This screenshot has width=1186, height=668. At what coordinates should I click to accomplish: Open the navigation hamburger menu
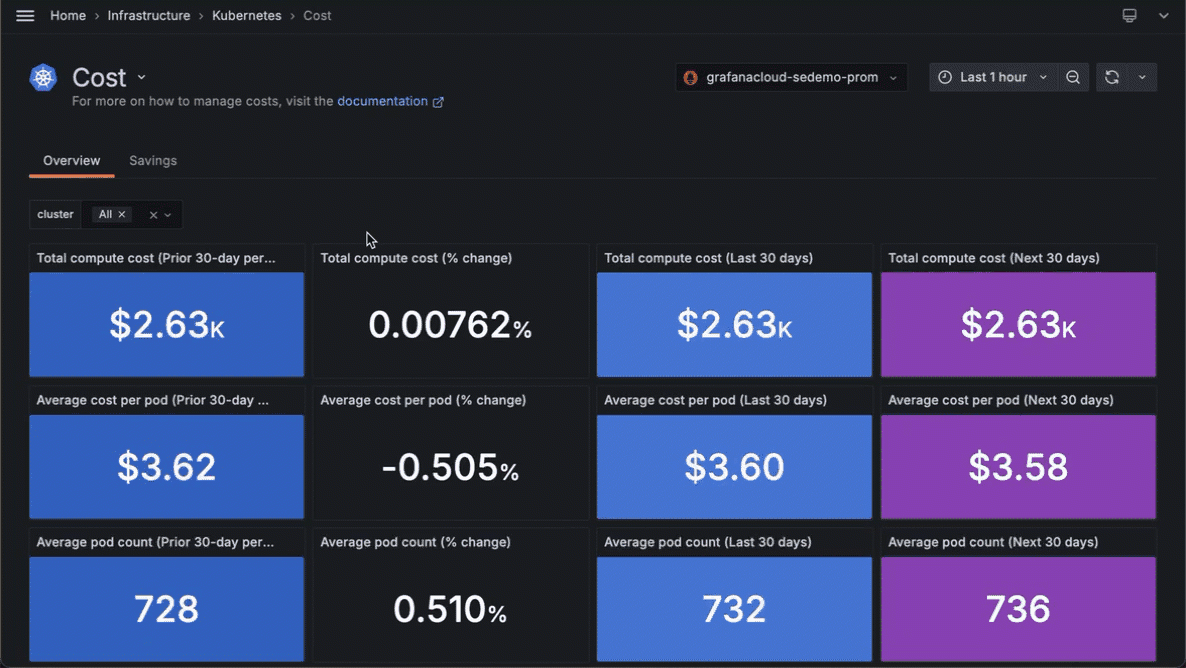tap(25, 15)
